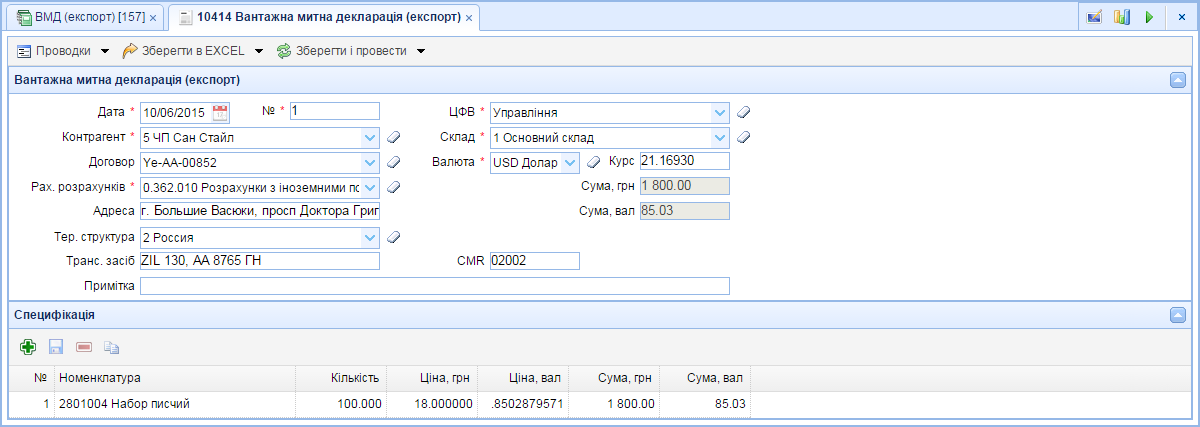The width and height of the screenshot is (1200, 427).
Task: Open the screen edit icon with pencil
Action: point(1095,17)
